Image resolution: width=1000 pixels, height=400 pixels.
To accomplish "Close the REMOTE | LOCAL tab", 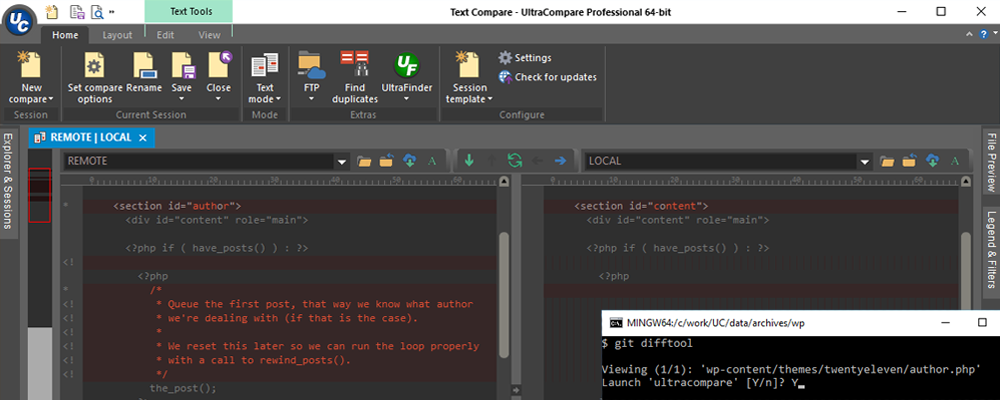I will [x=143, y=138].
